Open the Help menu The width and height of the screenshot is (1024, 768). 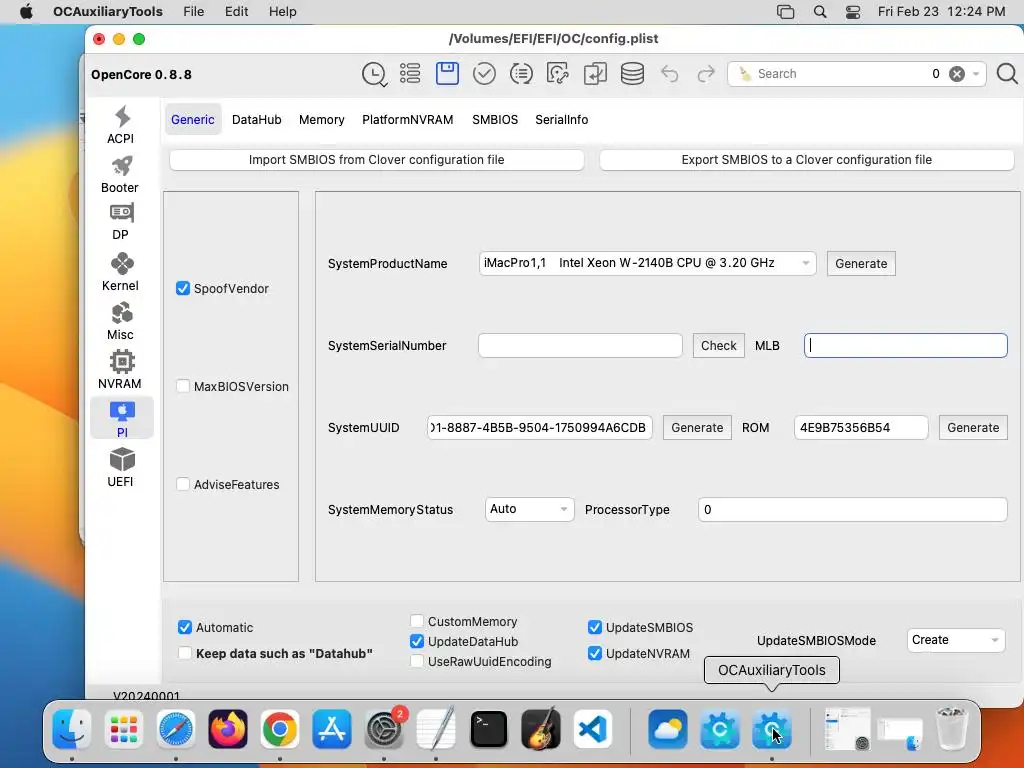tap(283, 12)
